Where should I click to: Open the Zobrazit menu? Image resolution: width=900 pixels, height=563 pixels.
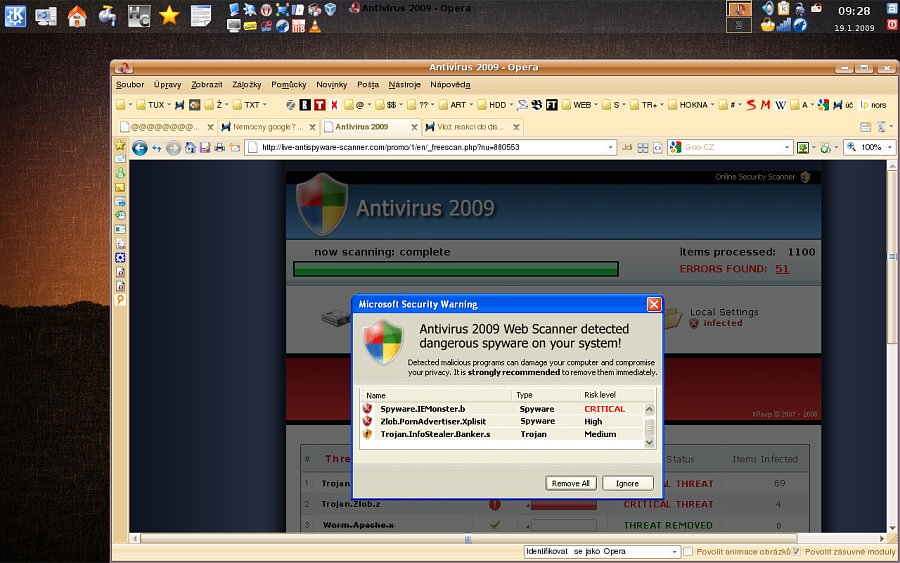tap(207, 84)
